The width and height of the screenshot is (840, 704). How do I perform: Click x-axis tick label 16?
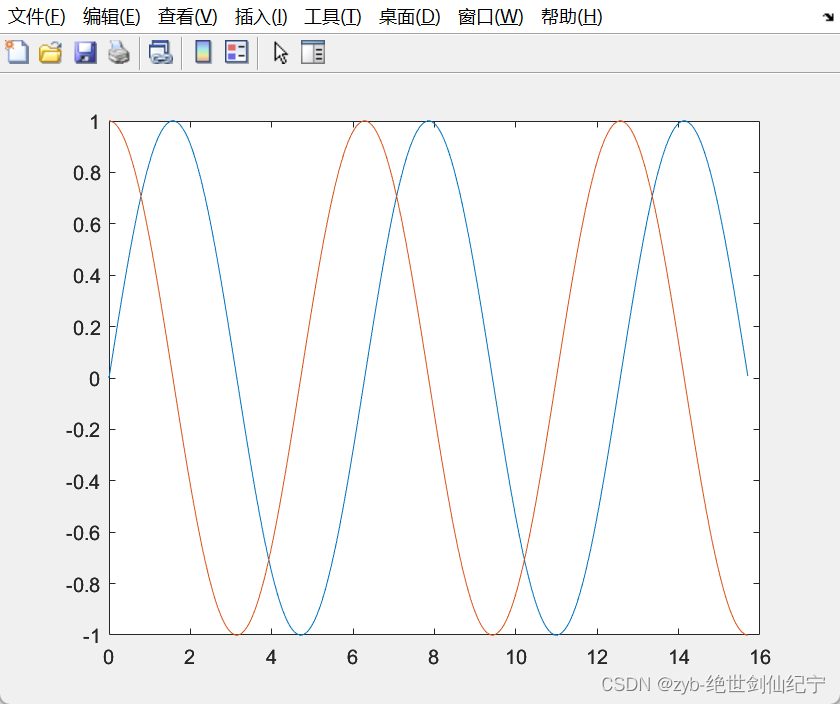click(x=760, y=657)
